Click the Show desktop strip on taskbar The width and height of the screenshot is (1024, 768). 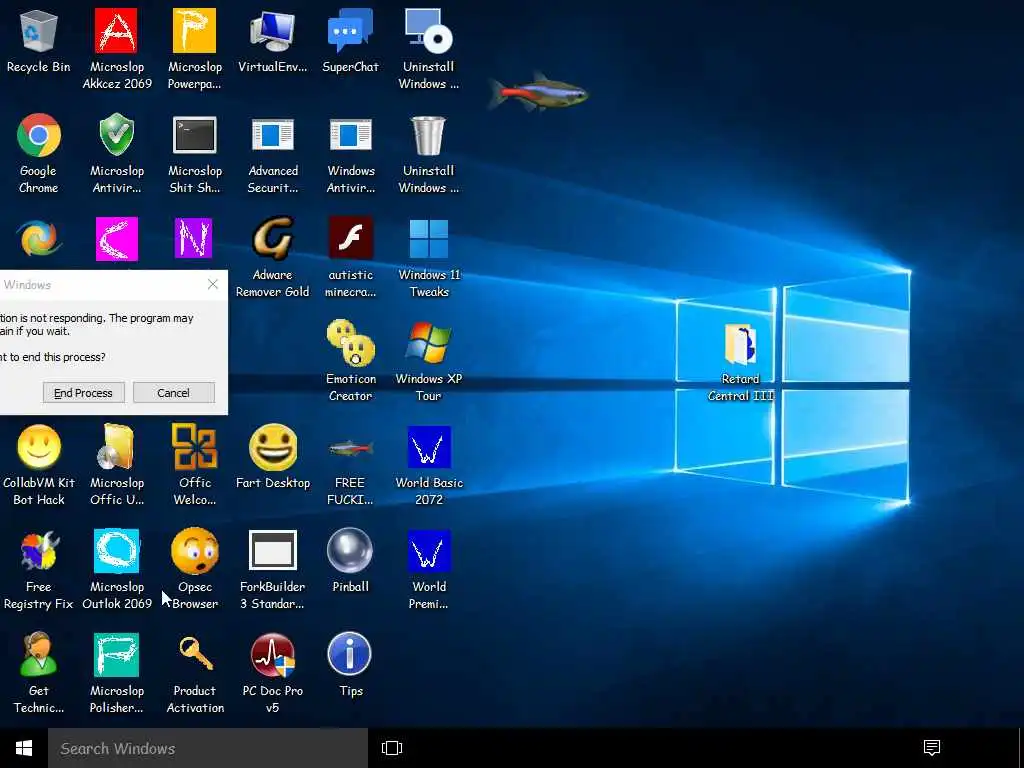(x=1020, y=748)
